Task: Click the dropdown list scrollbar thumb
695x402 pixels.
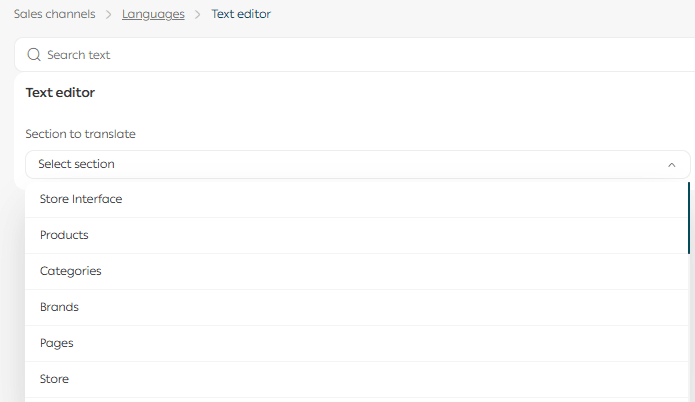Action: [689, 216]
